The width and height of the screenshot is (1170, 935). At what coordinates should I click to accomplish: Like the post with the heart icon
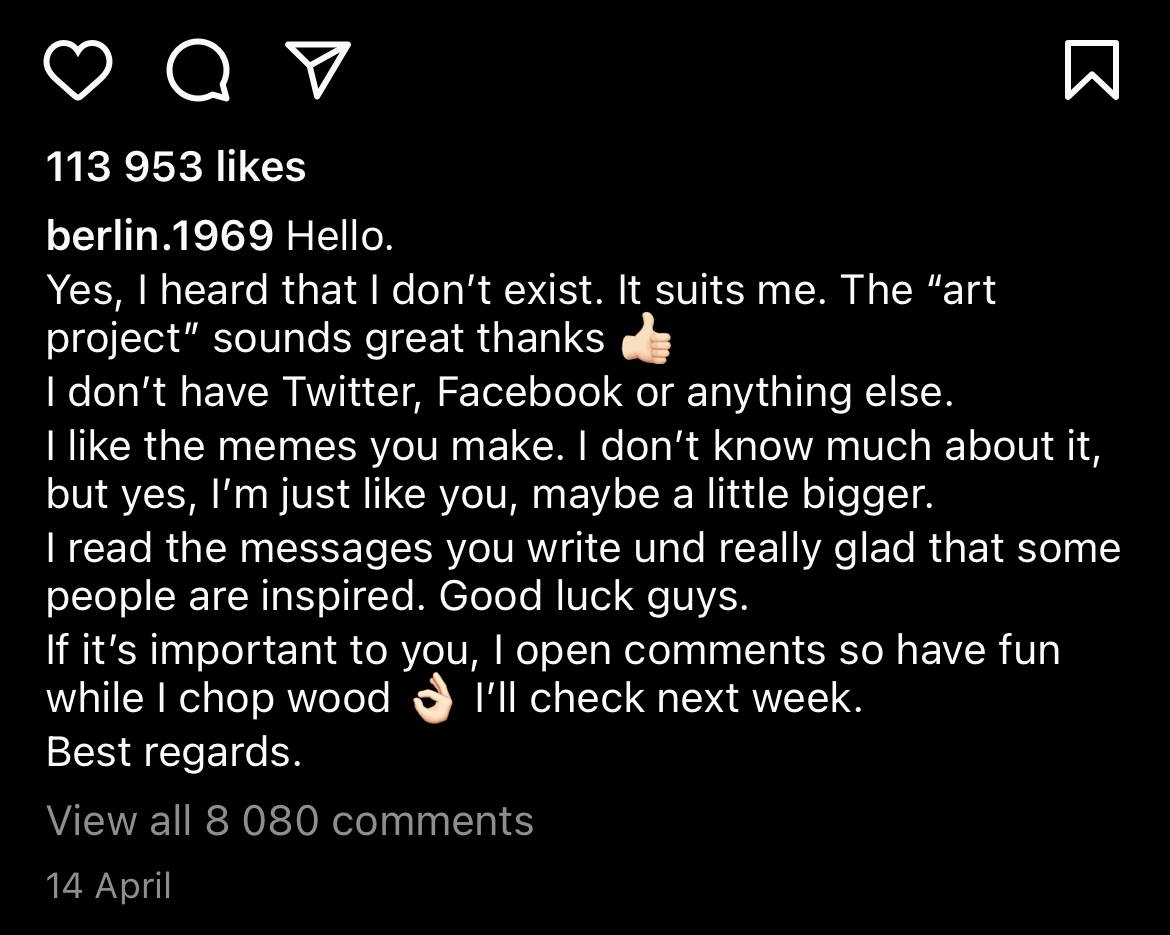pyautogui.click(x=78, y=70)
